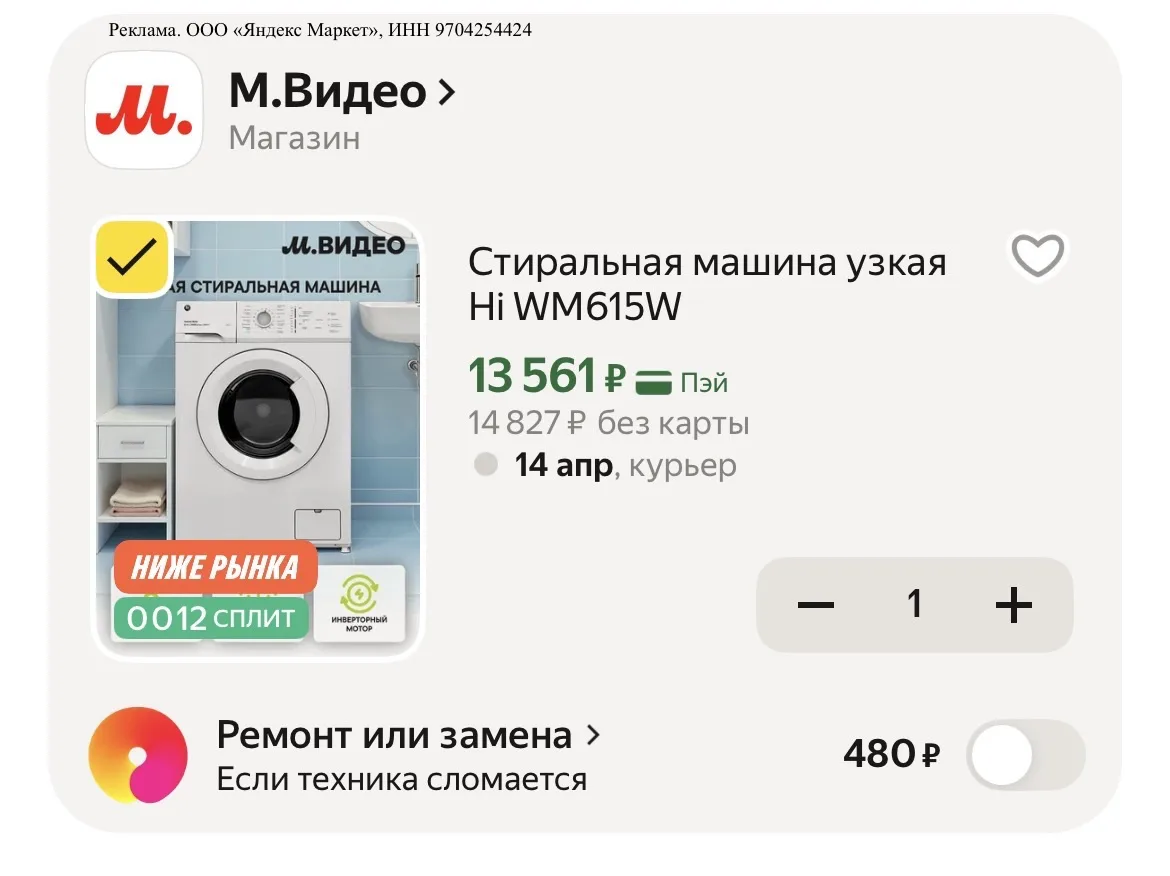Click the Ниже рынка orange badge
1170x876 pixels.
click(x=215, y=568)
